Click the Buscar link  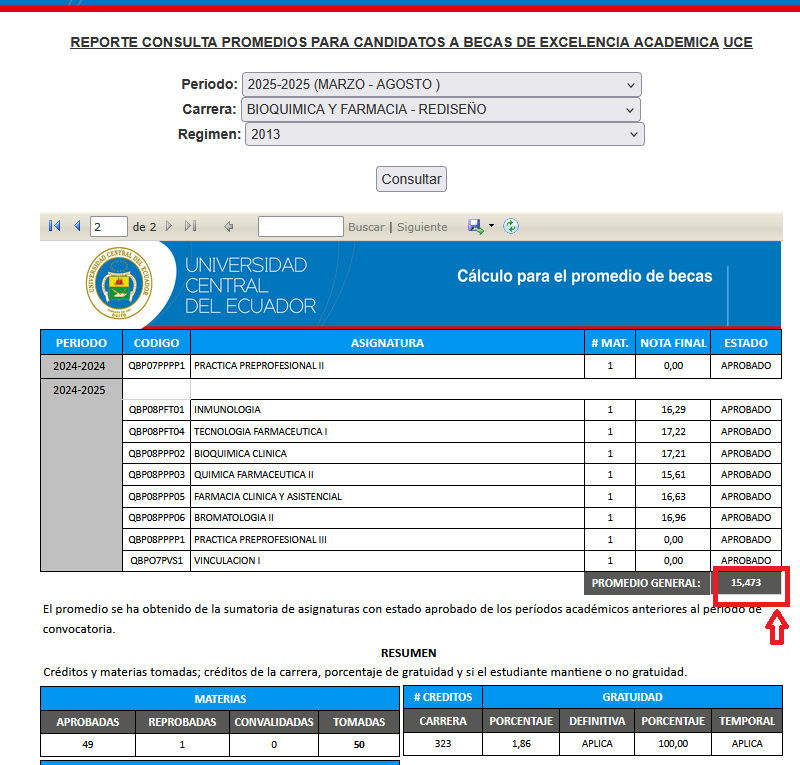(366, 227)
